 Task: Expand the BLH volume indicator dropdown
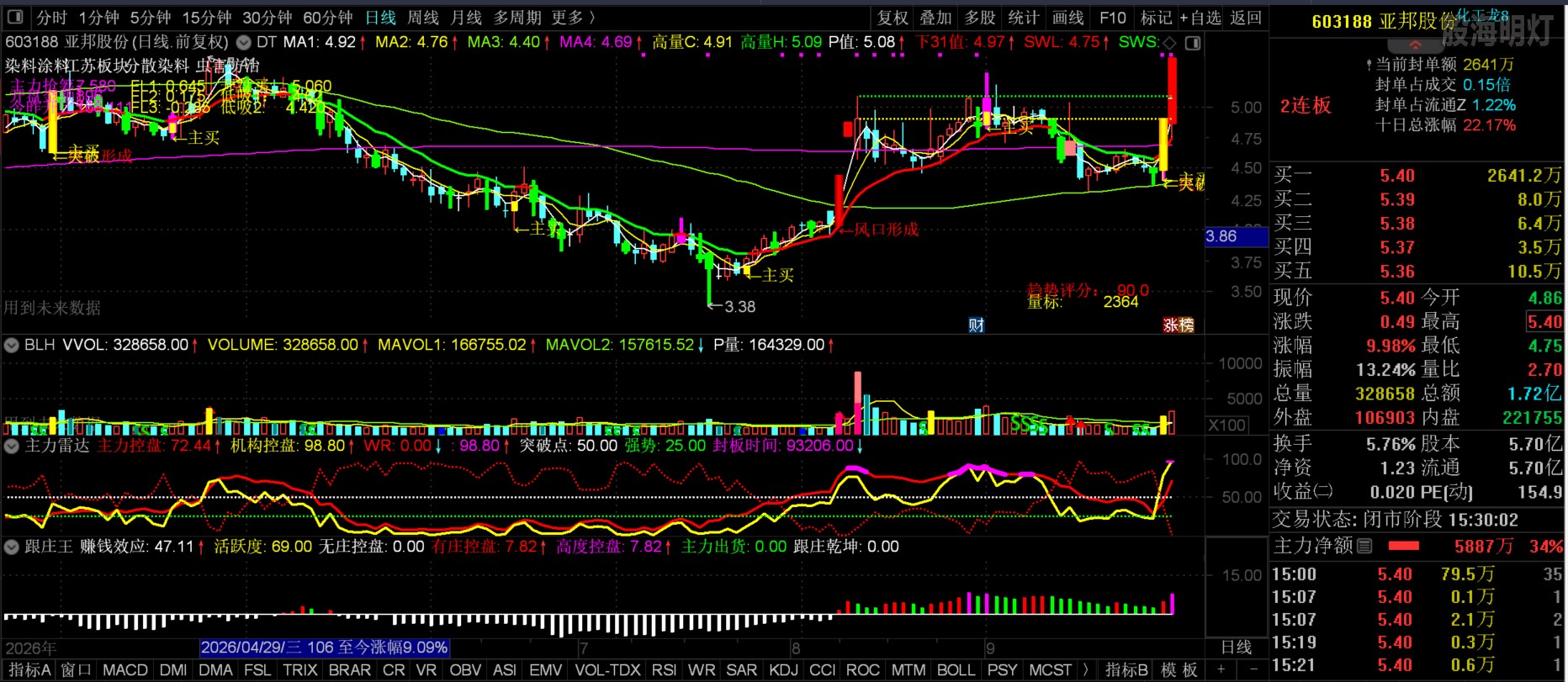(12, 345)
